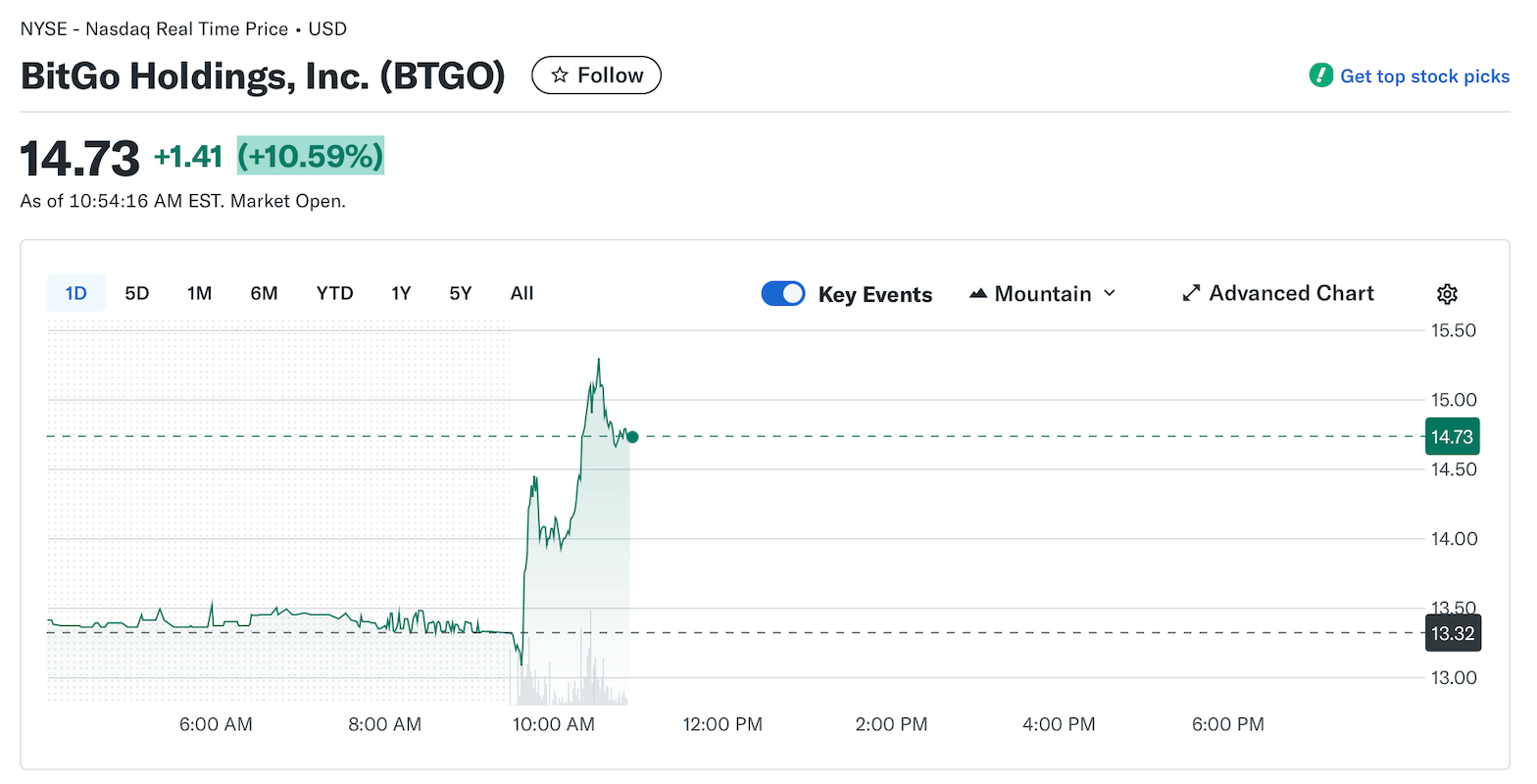Image resolution: width=1537 pixels, height=784 pixels.
Task: Click the 6:00 PM time axis label
Action: pyautogui.click(x=1228, y=724)
